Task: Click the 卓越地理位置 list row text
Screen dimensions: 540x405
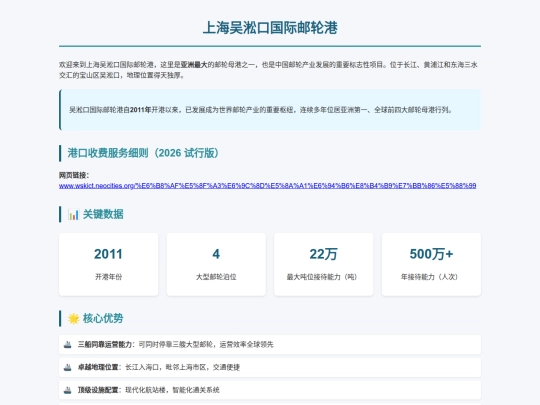Action: 159,367
